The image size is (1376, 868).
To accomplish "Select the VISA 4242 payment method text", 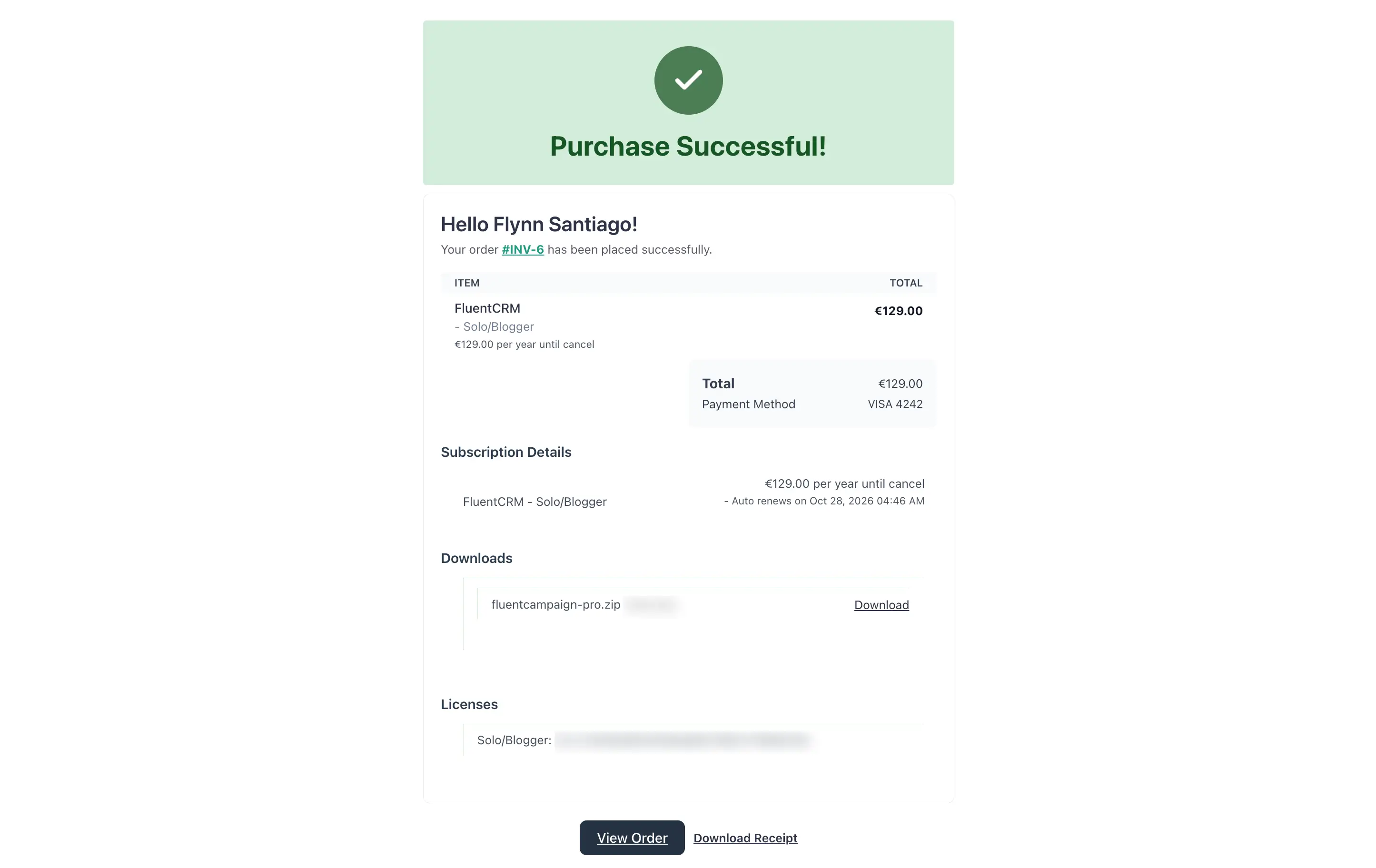I will point(894,404).
